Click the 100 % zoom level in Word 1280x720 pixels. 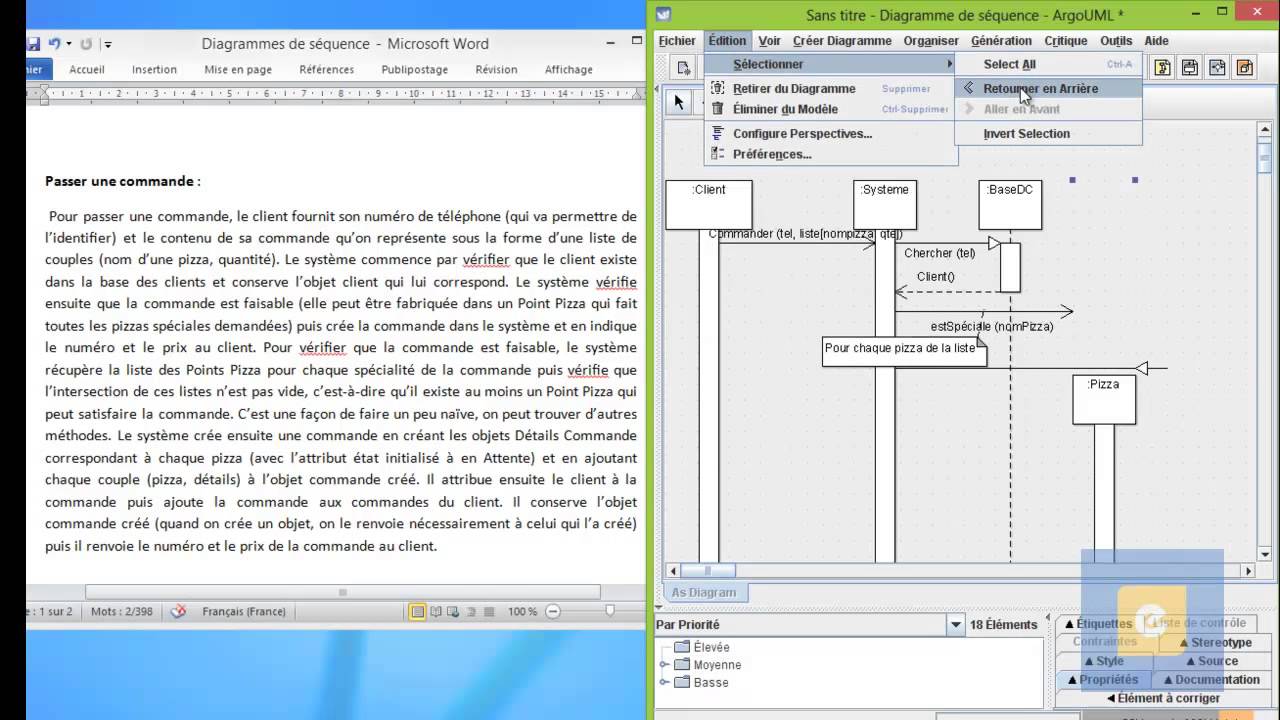[522, 611]
